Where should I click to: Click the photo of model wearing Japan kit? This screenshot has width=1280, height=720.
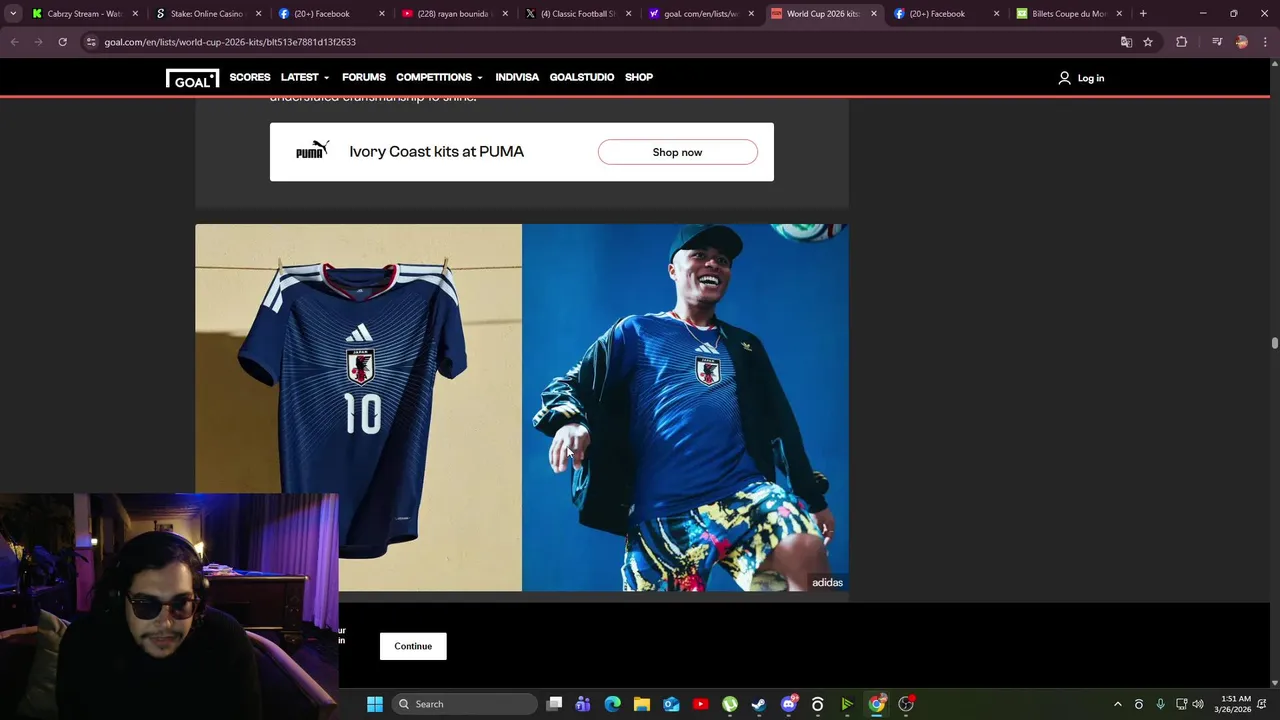pos(685,407)
